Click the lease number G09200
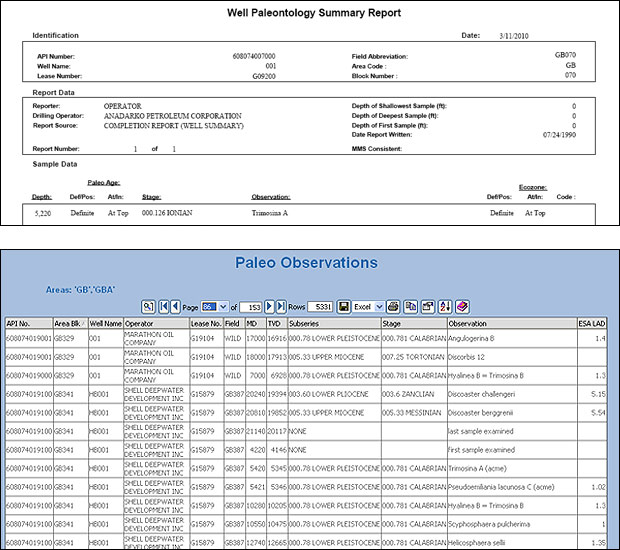Viewport: 620px width, 550px height. pos(264,76)
